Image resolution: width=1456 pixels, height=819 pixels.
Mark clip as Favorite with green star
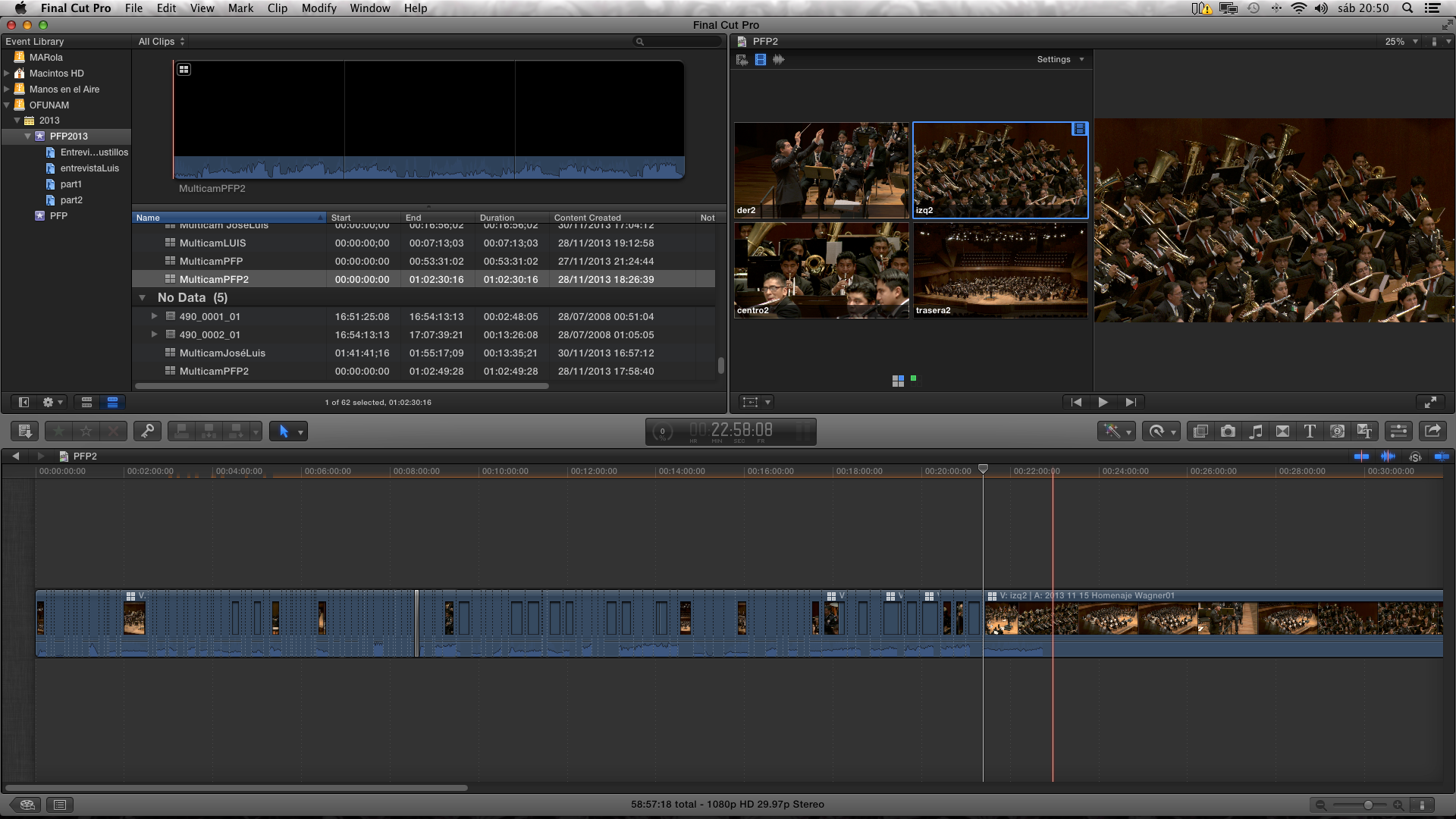[58, 431]
